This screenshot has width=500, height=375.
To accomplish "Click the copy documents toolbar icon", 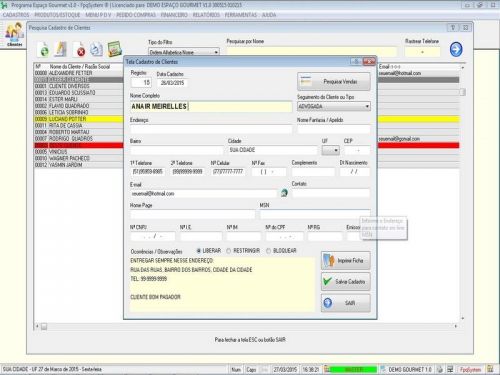I will click(96, 49).
